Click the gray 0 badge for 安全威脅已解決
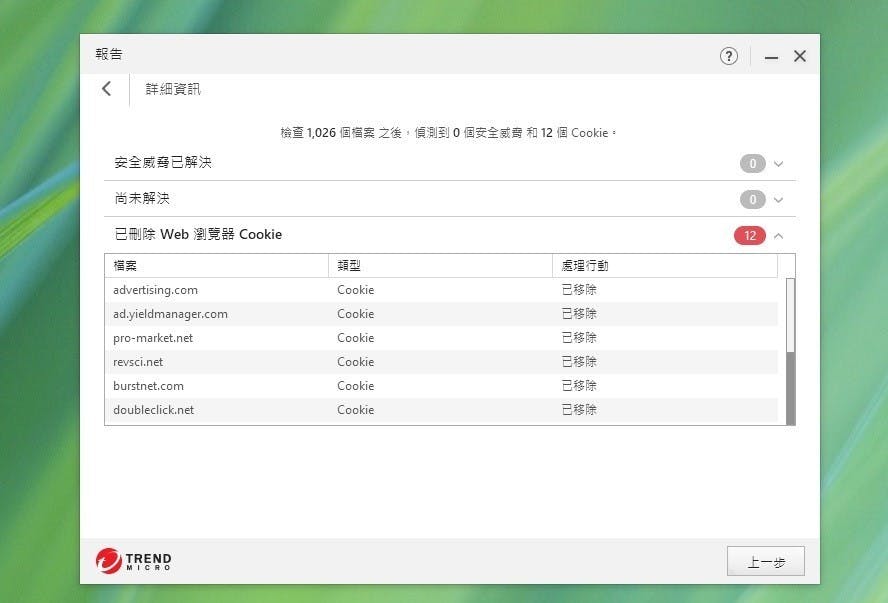The width and height of the screenshot is (888, 603). [x=753, y=164]
